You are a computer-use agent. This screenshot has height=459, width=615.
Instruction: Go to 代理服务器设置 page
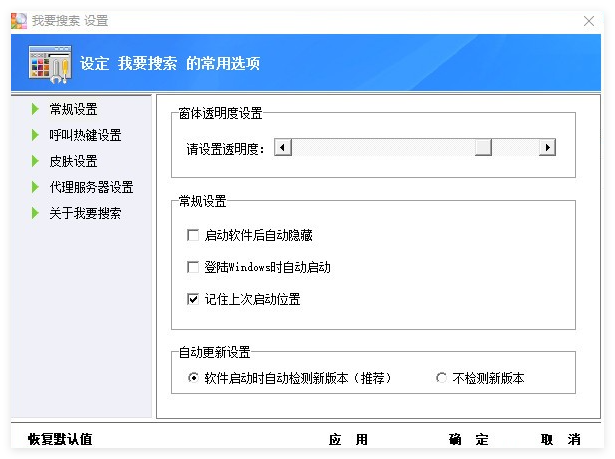(91, 187)
